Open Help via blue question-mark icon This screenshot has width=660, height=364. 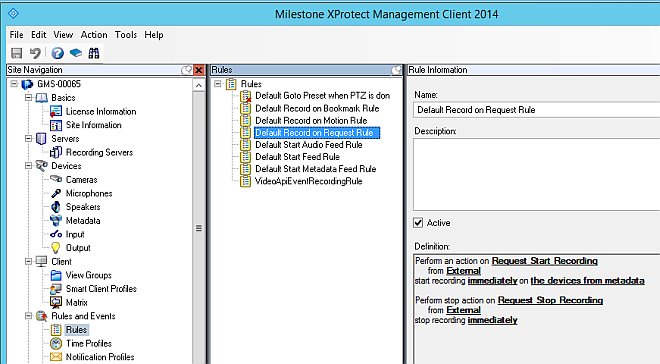[57, 53]
